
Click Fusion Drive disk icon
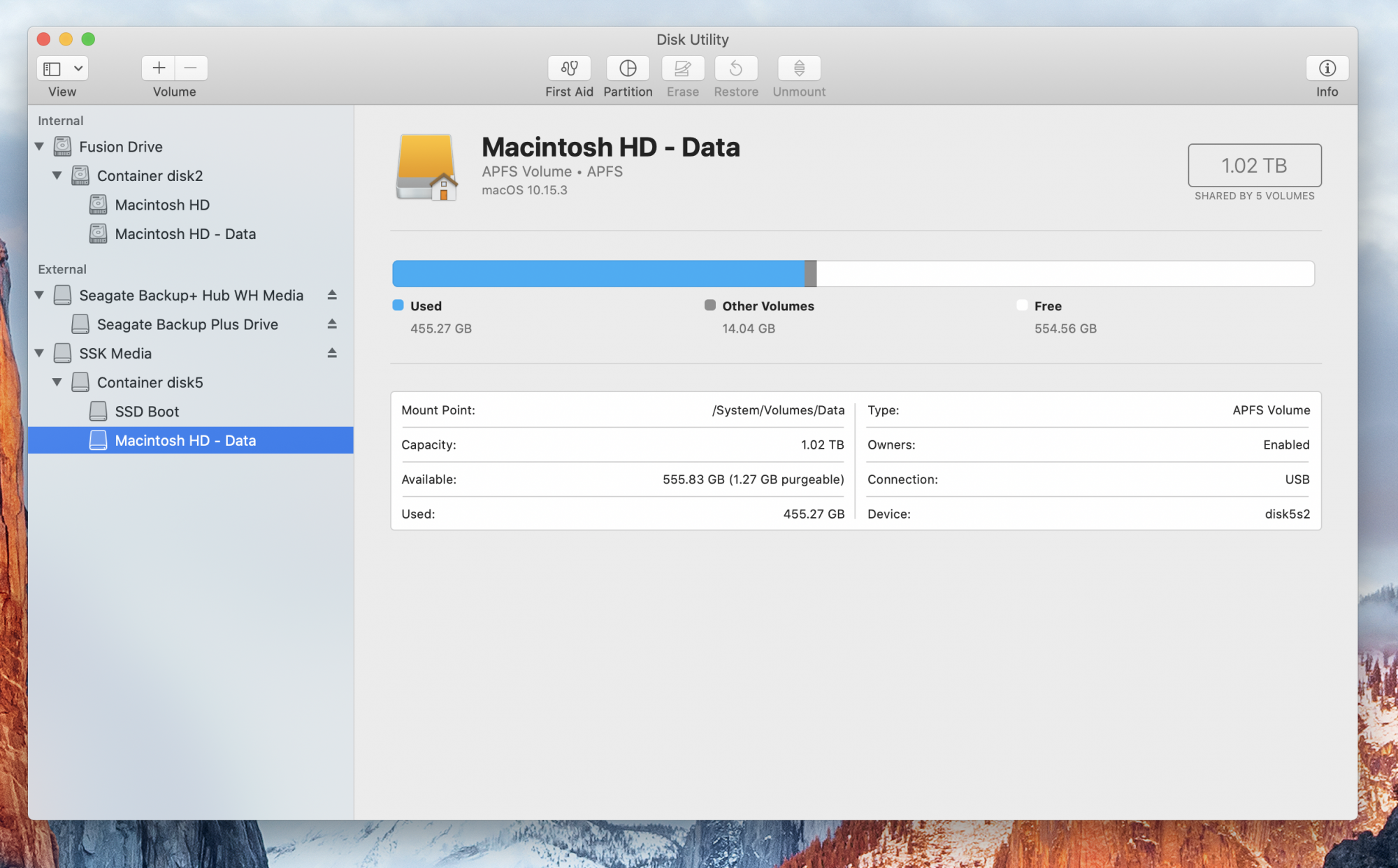point(63,146)
